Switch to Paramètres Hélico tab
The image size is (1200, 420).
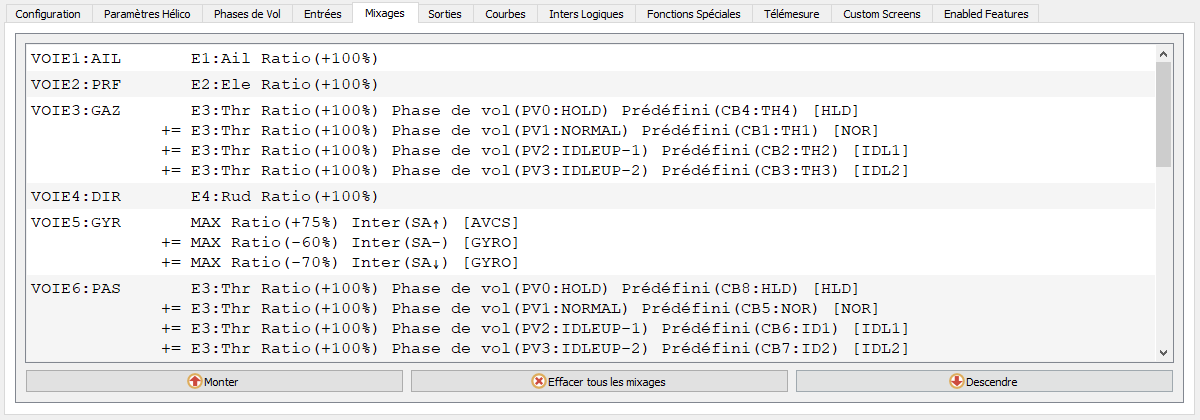pos(150,14)
